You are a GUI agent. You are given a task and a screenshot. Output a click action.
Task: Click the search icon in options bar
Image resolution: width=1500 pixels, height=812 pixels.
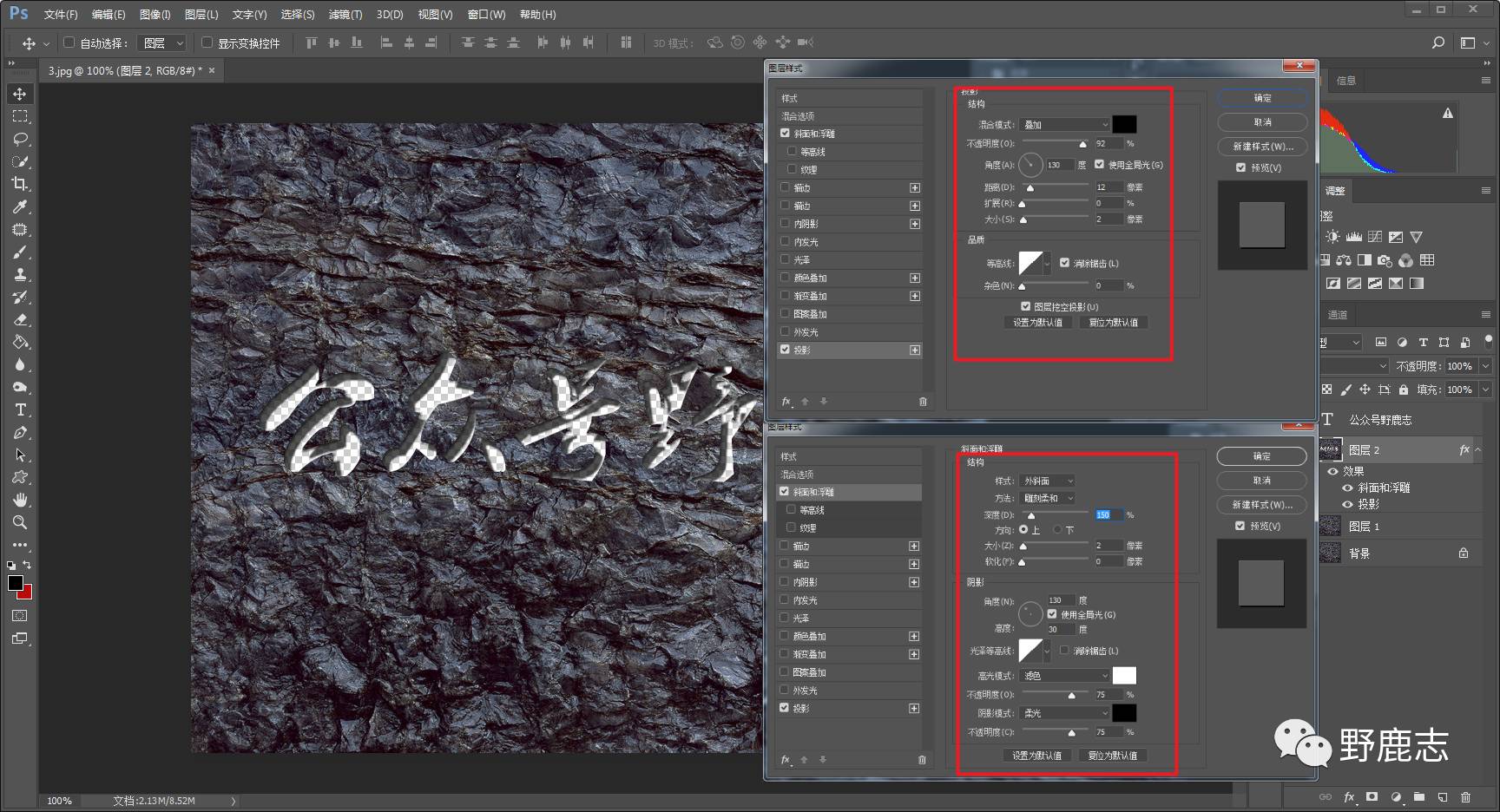1438,43
